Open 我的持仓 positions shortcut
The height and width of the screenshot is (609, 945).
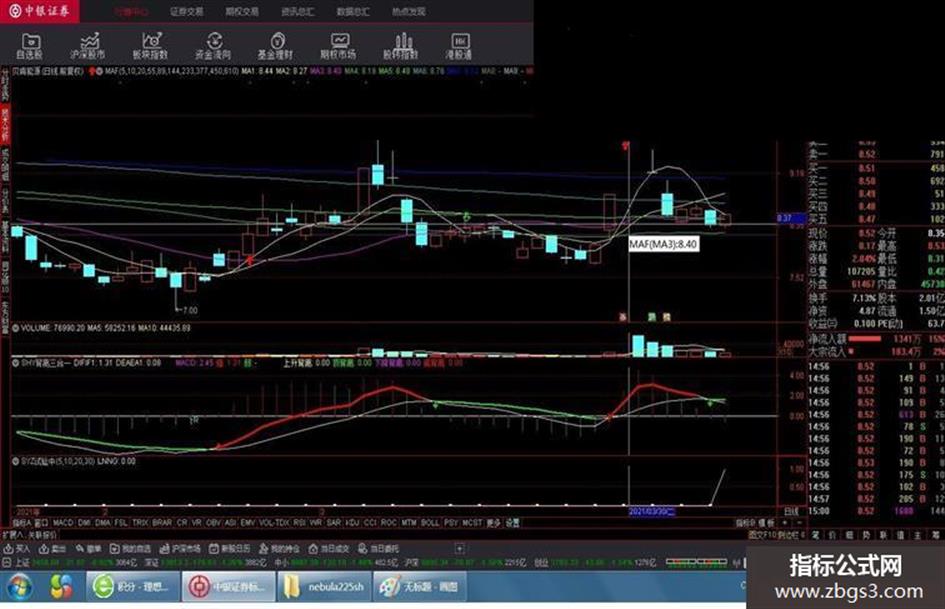coord(279,549)
